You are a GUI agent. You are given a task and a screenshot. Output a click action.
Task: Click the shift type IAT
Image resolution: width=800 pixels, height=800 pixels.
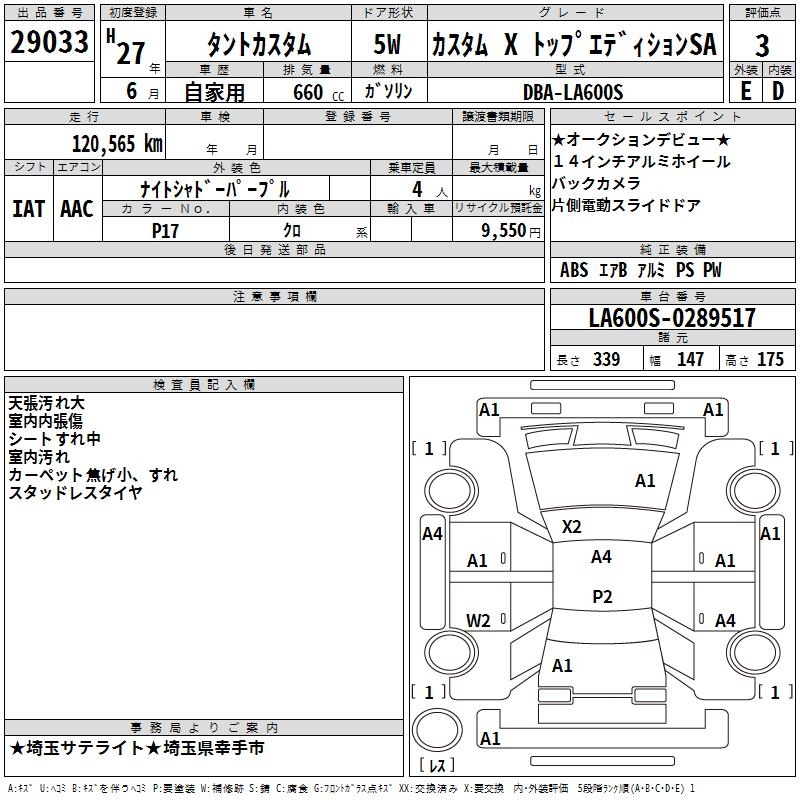point(28,209)
